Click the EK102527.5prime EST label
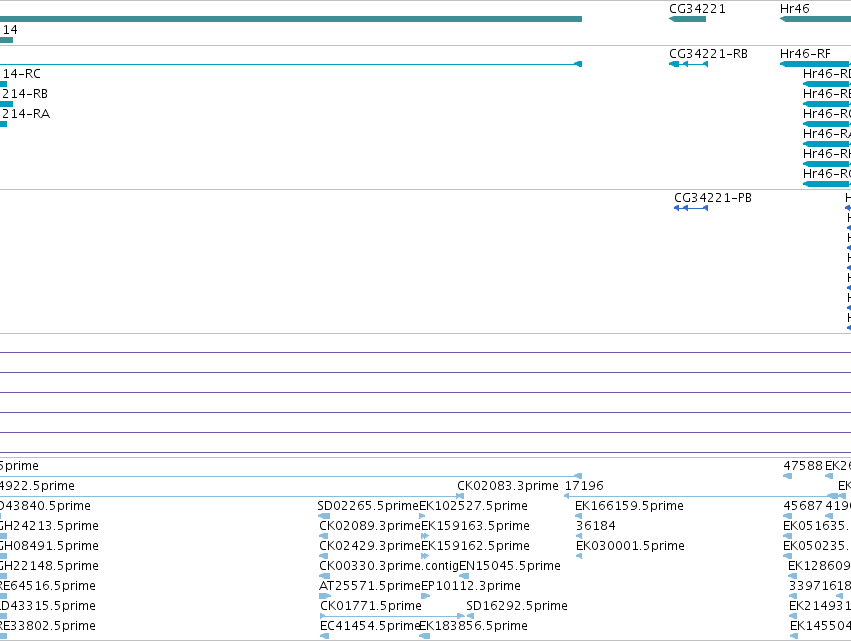Image resolution: width=851 pixels, height=641 pixels. [x=473, y=506]
